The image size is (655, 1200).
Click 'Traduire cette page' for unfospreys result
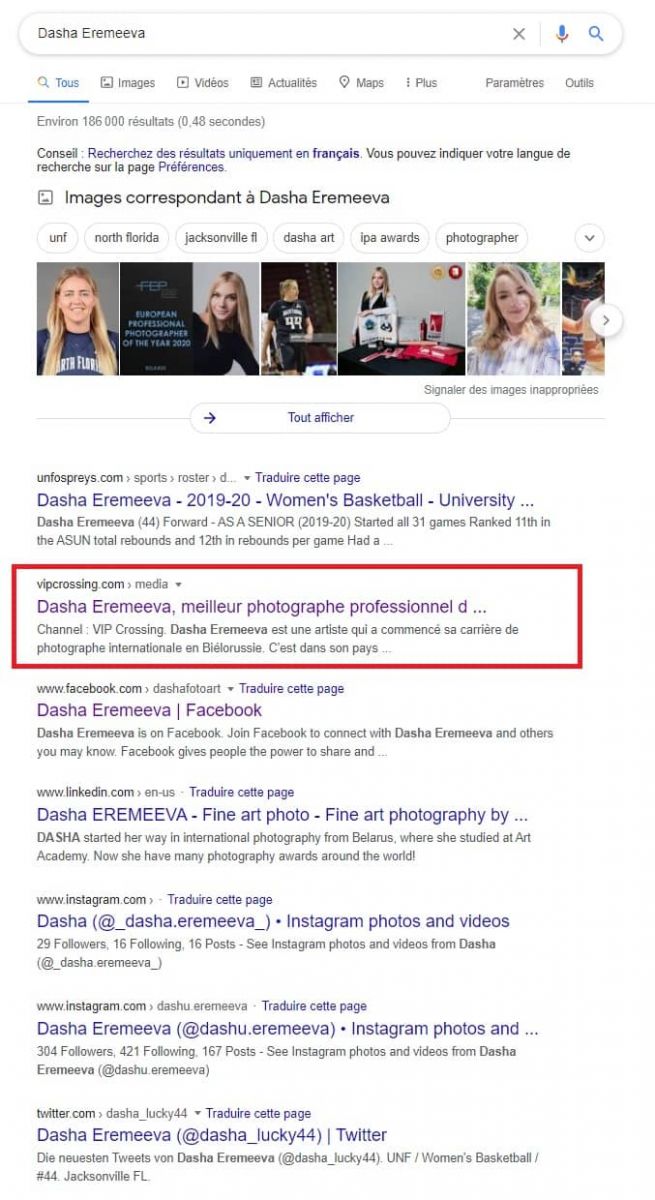coord(307,478)
